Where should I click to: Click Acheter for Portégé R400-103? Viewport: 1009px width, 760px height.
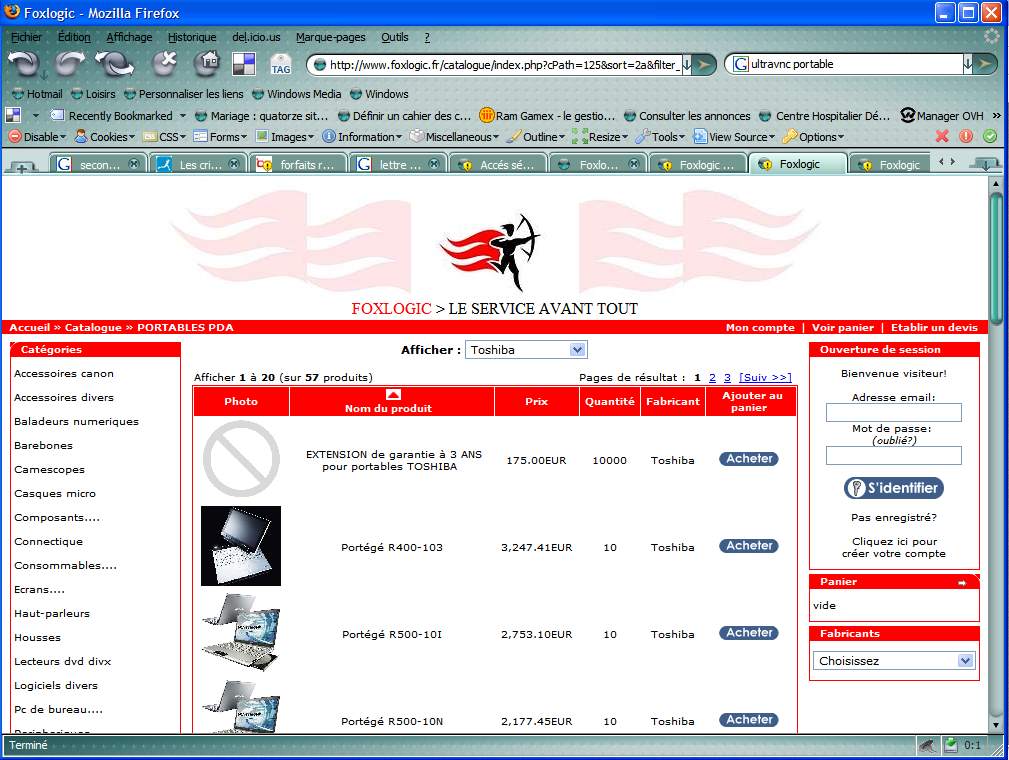749,546
